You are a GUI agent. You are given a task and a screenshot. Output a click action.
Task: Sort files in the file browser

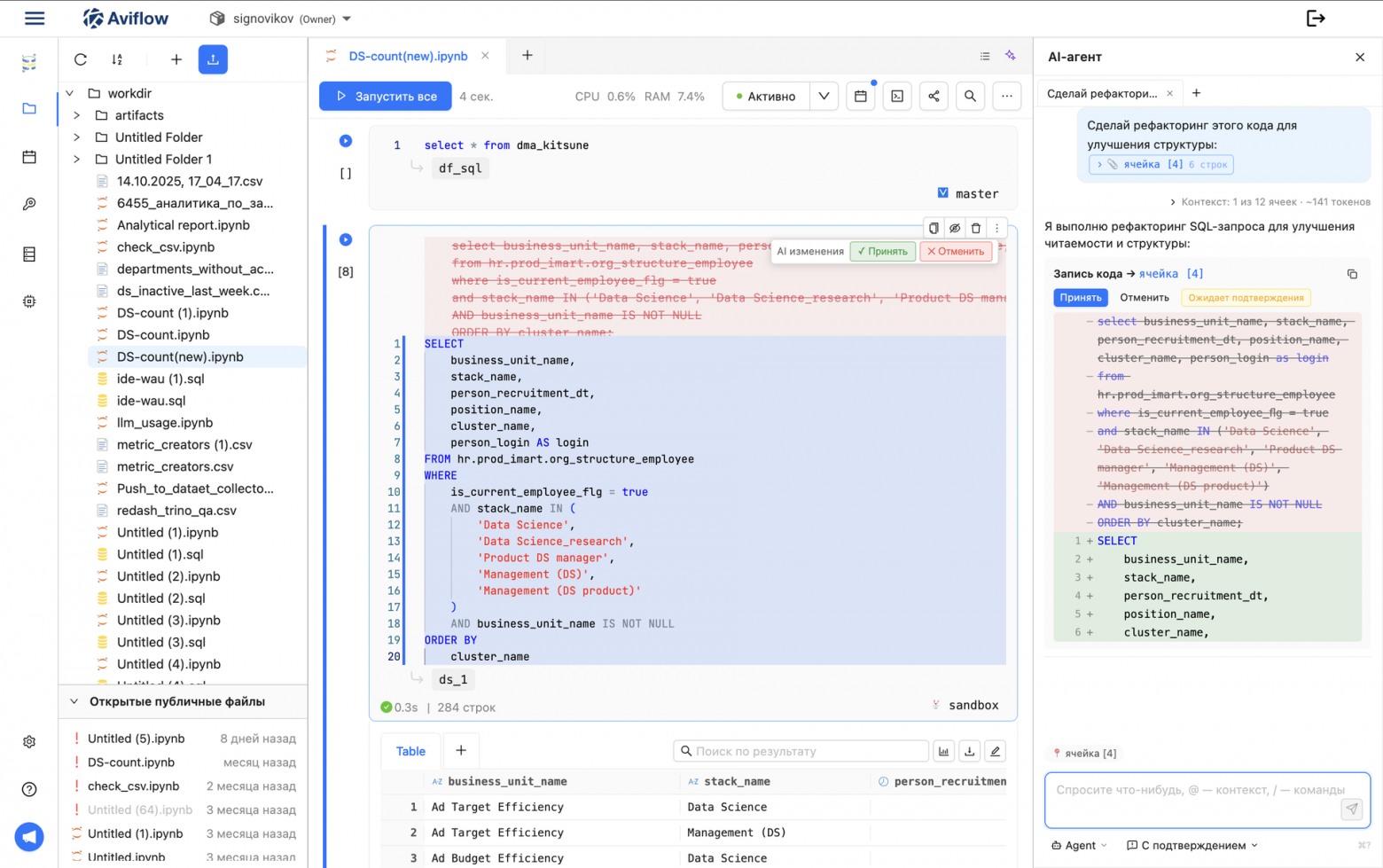(117, 59)
